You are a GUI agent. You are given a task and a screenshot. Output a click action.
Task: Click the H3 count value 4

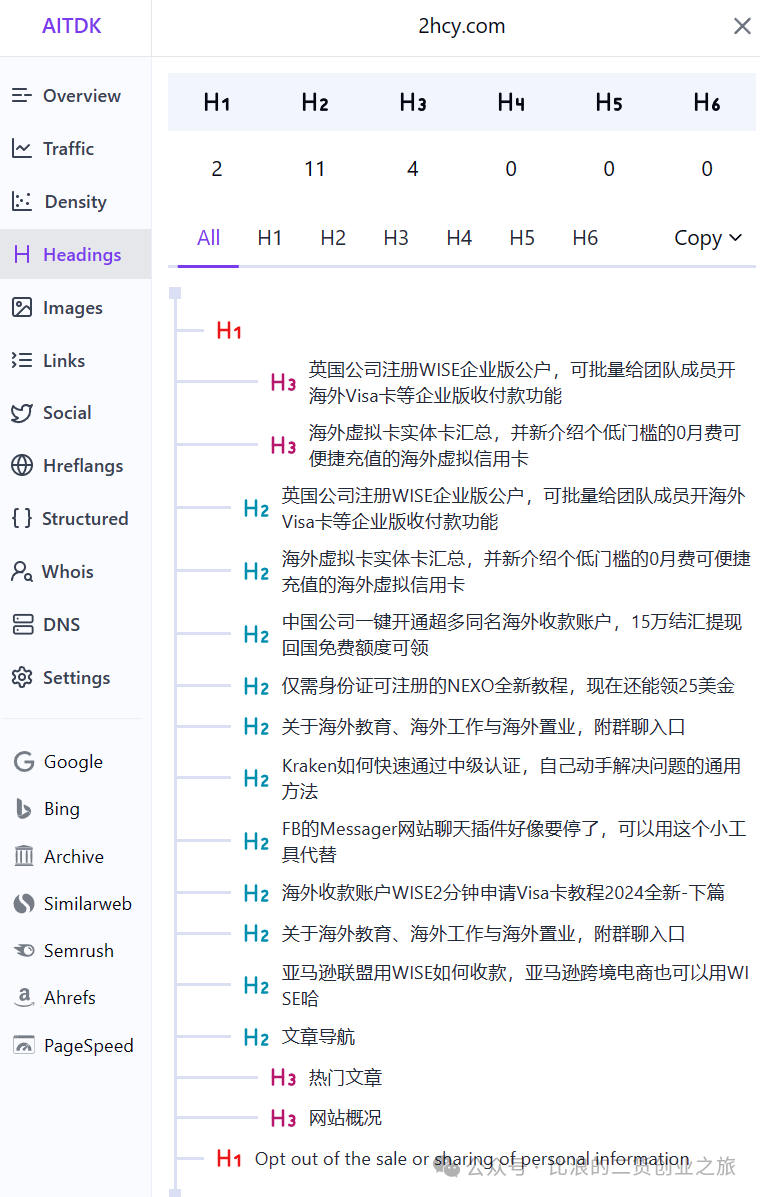click(413, 169)
